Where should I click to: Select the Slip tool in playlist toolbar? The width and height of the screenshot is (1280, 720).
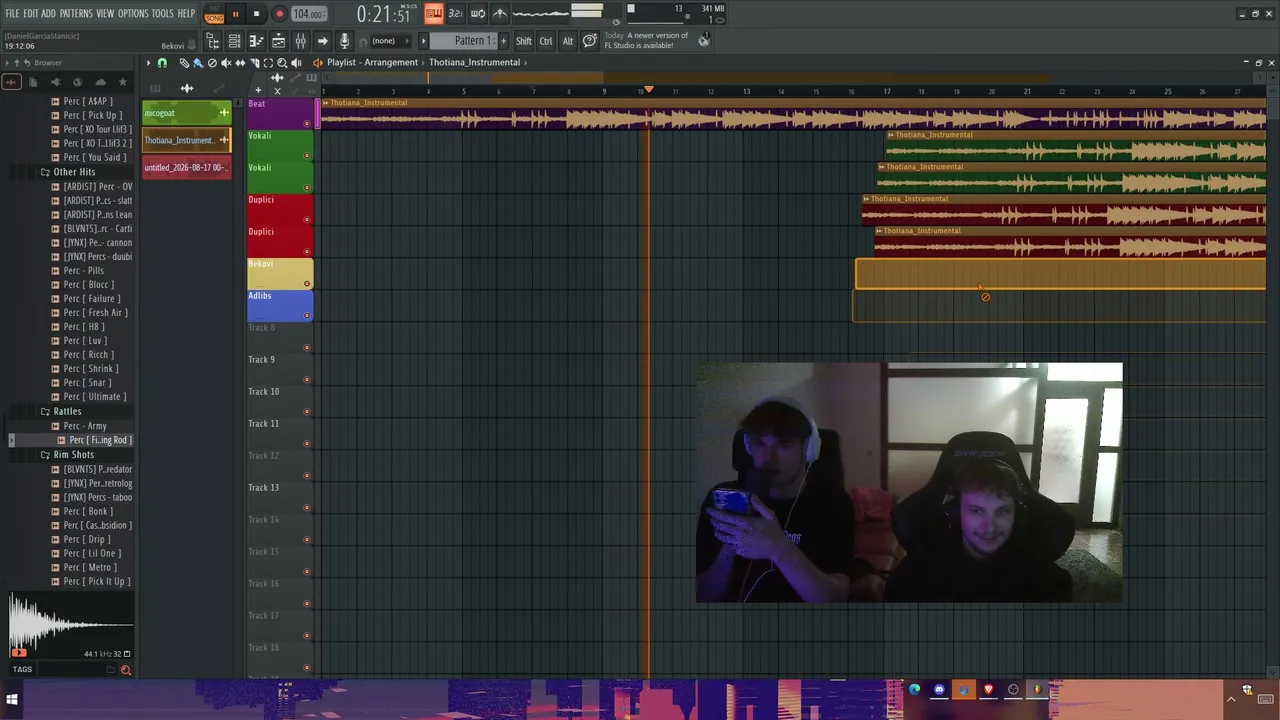(240, 63)
